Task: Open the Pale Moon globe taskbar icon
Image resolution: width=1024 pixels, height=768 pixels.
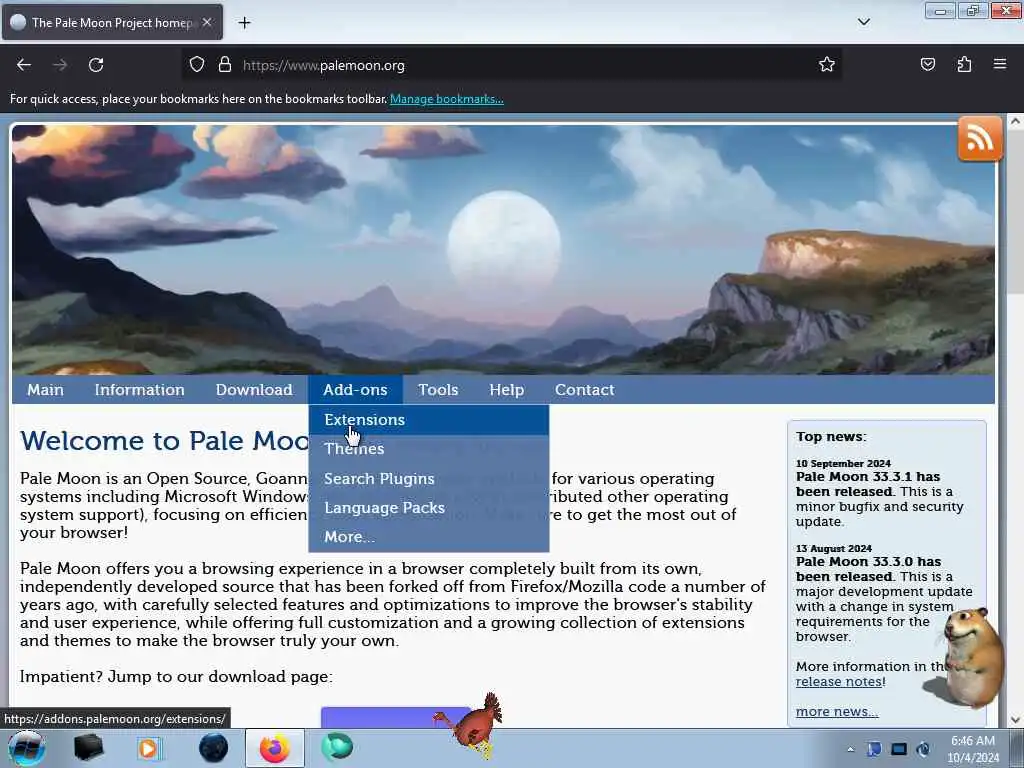Action: (213, 748)
